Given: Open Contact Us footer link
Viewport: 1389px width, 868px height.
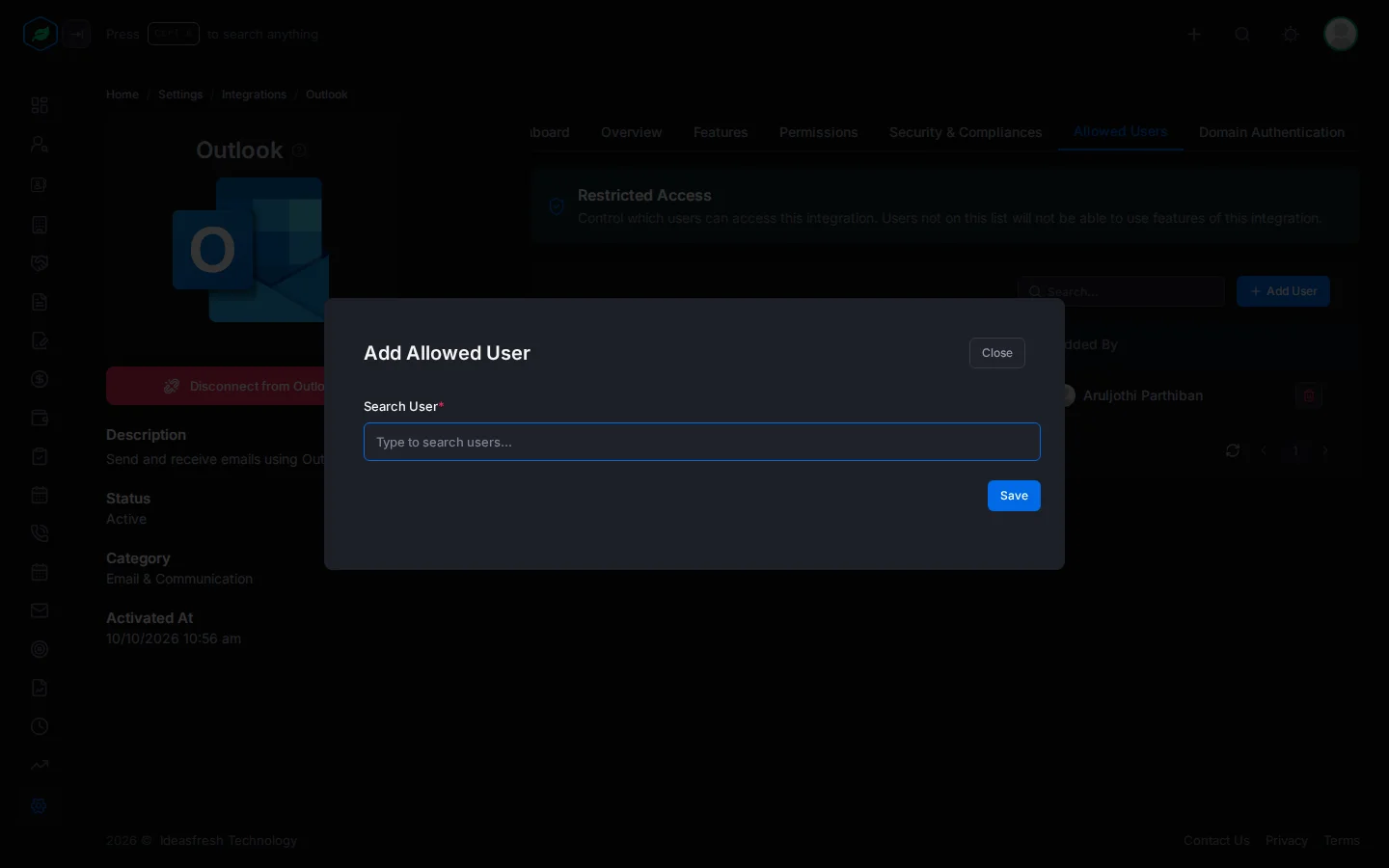Looking at the screenshot, I should coord(1216,841).
